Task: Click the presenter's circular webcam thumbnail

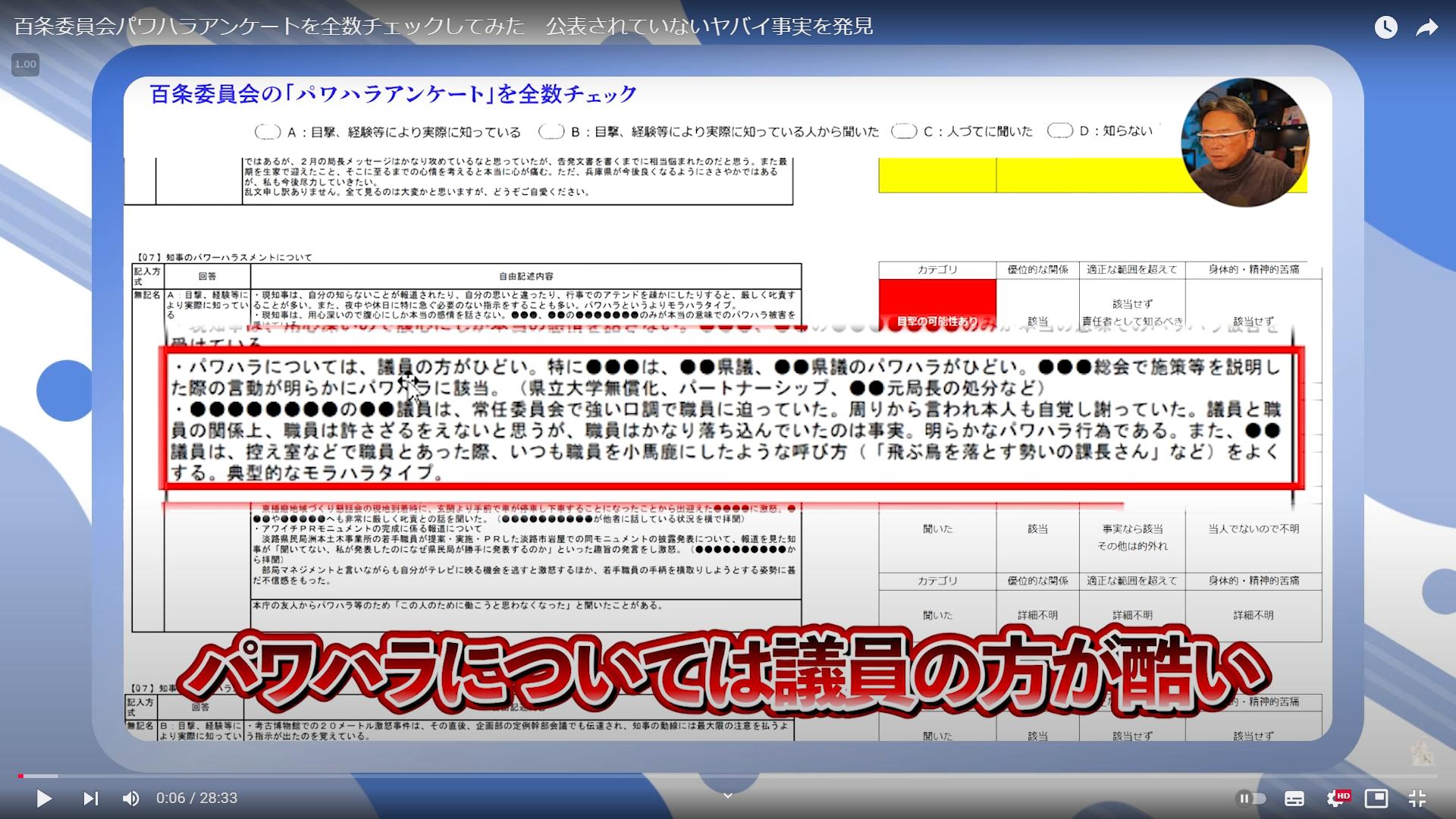Action: tap(1244, 143)
